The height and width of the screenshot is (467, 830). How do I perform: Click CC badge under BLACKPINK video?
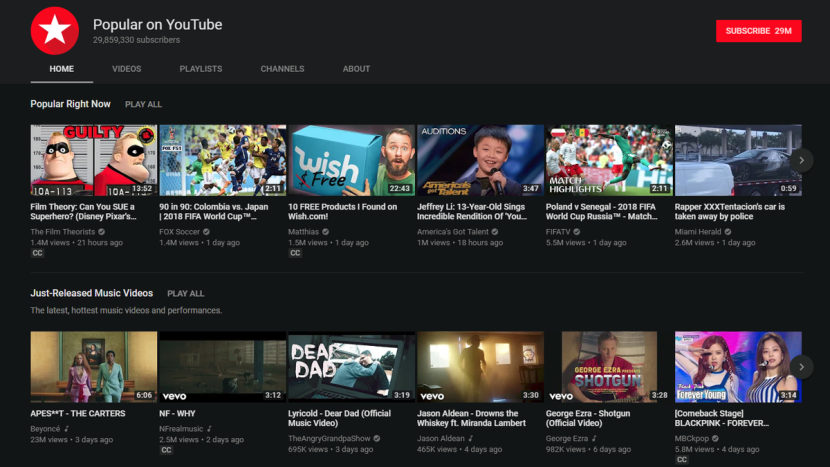click(681, 460)
